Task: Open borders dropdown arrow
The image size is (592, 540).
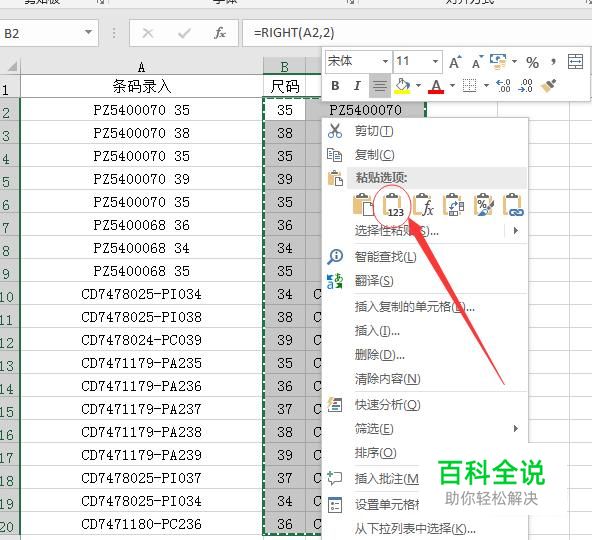Action: point(486,86)
